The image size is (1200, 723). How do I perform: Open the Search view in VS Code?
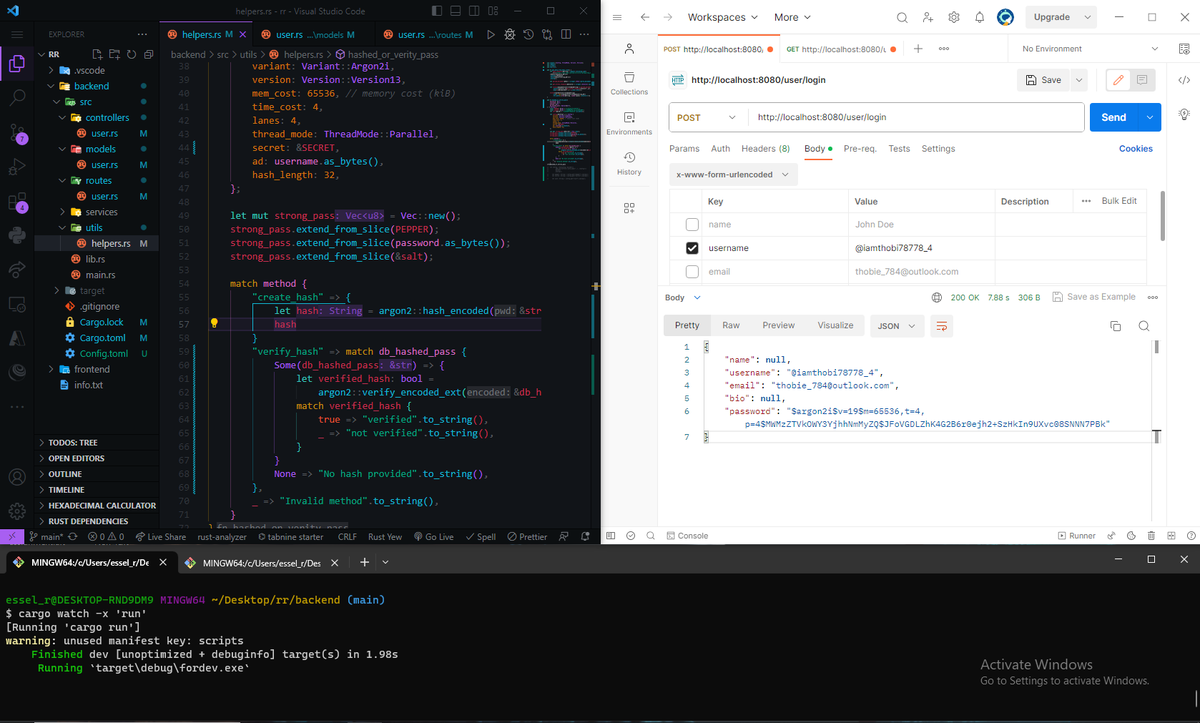(x=17, y=98)
